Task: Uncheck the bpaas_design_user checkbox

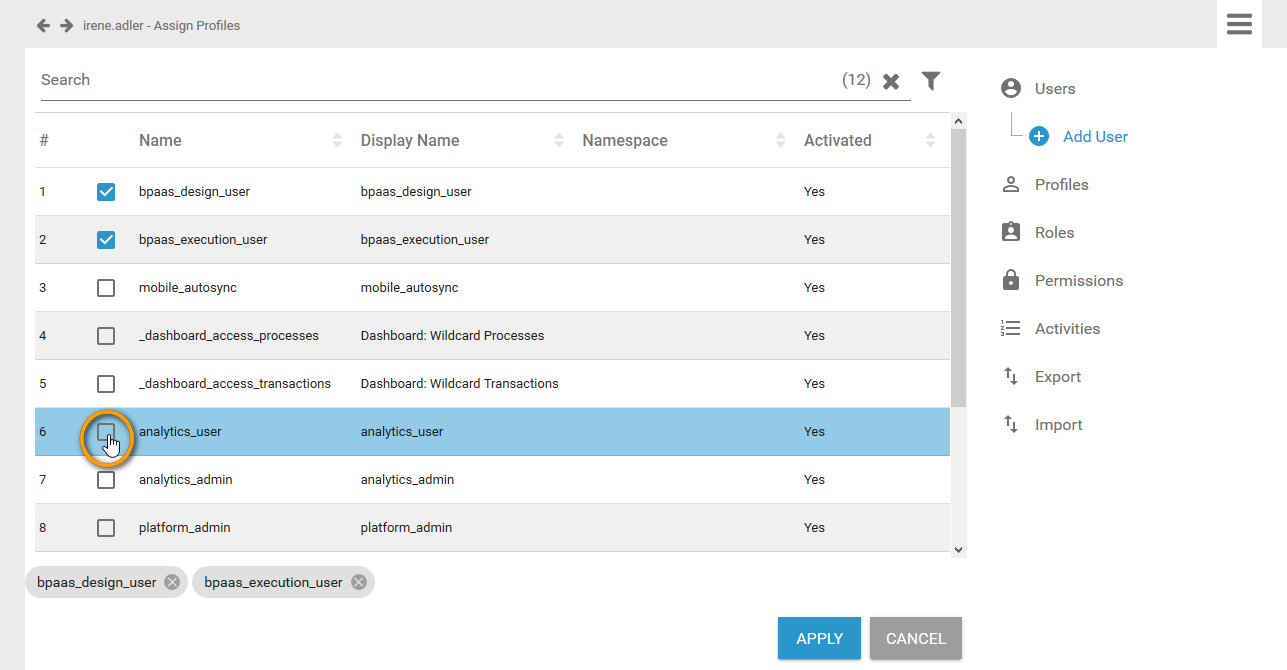Action: (x=106, y=192)
